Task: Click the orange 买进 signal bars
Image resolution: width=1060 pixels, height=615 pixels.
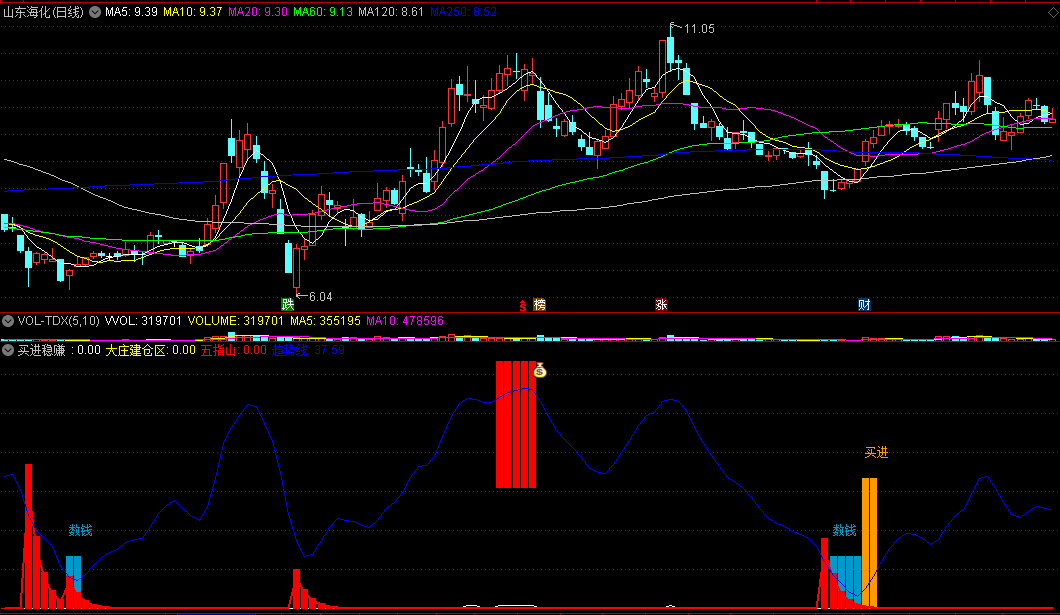Action: (x=869, y=543)
